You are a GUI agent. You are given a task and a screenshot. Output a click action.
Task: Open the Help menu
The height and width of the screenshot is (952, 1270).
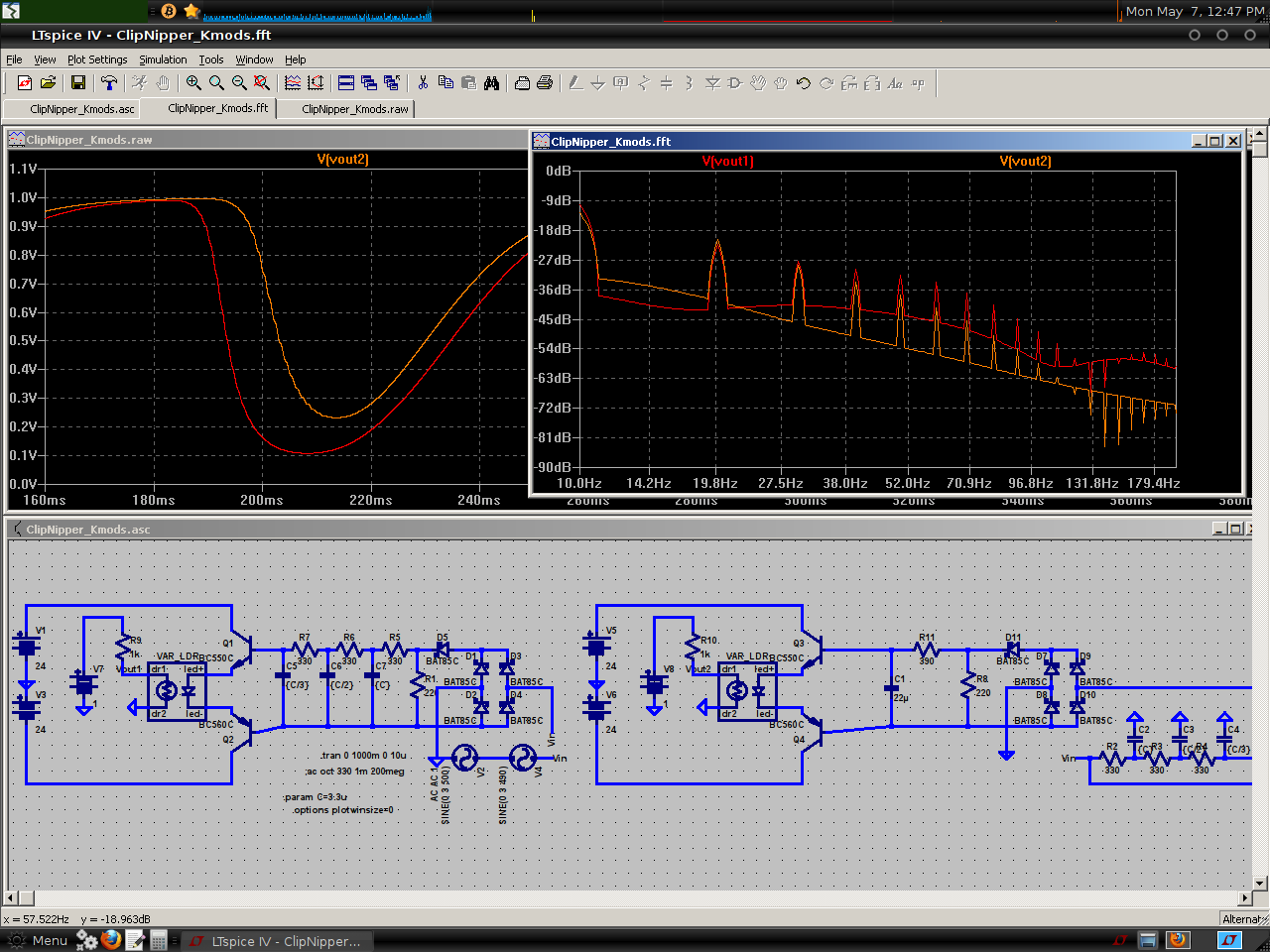296,59
